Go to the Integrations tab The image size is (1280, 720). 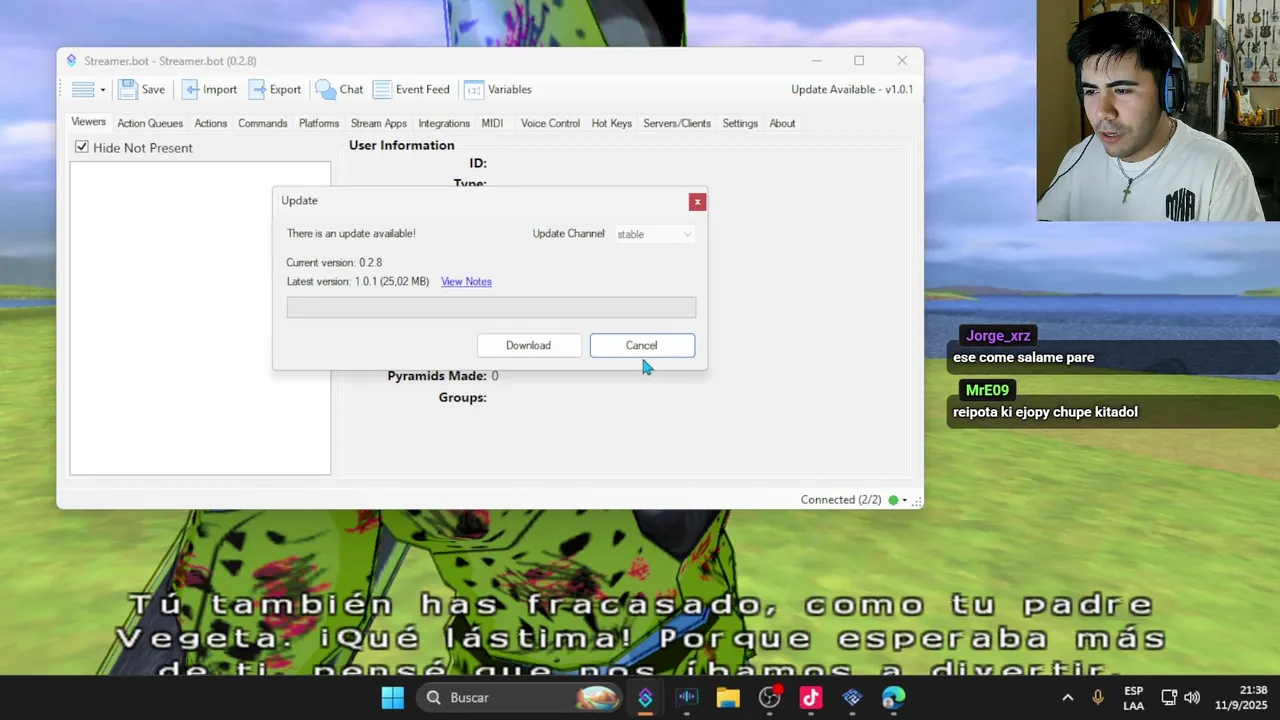[444, 124]
